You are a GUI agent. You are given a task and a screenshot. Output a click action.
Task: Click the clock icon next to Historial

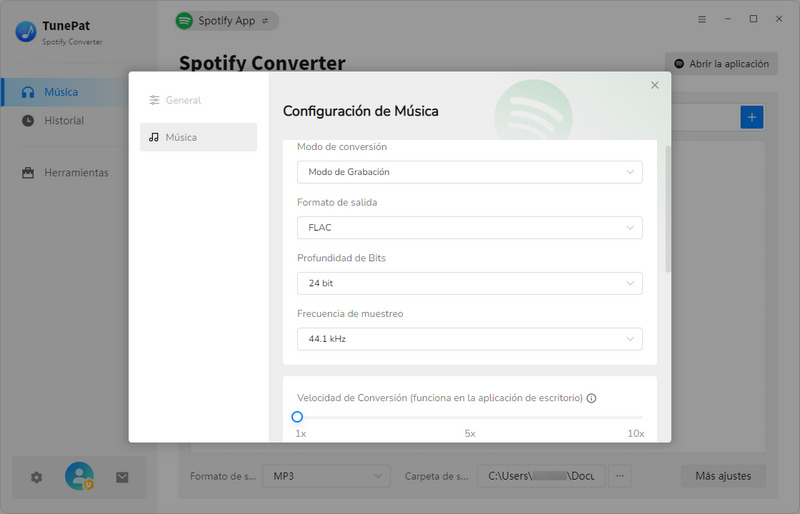point(28,121)
